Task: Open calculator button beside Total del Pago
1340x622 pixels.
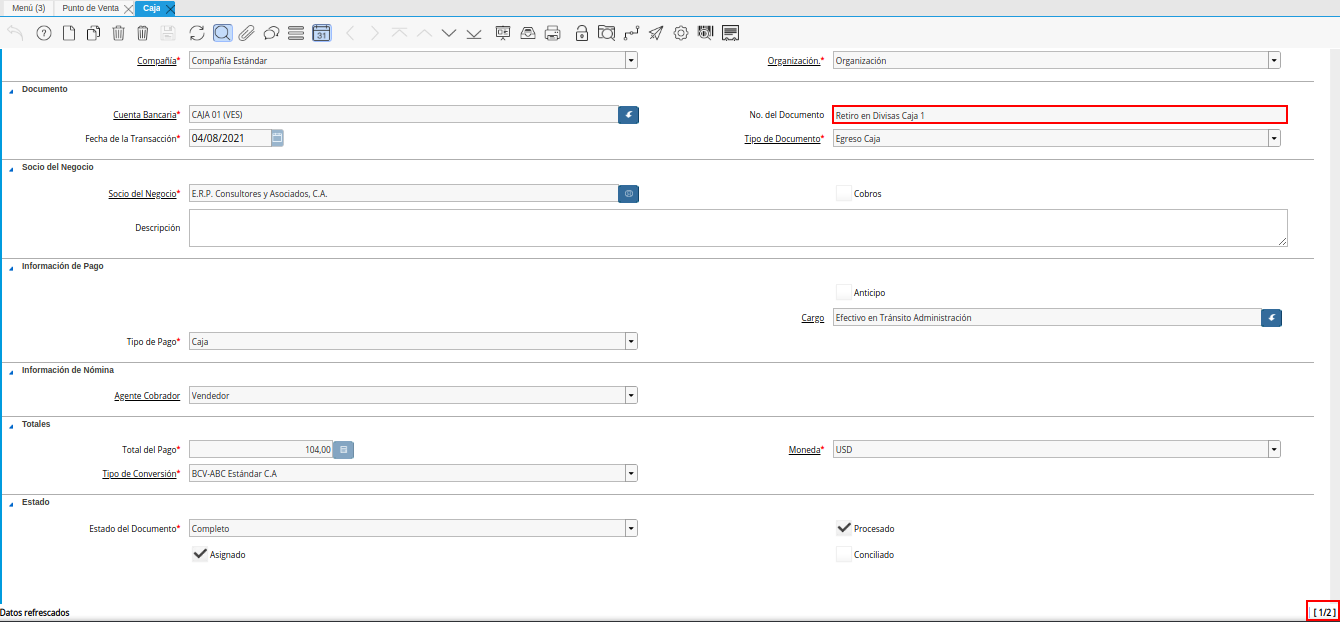Action: 344,450
